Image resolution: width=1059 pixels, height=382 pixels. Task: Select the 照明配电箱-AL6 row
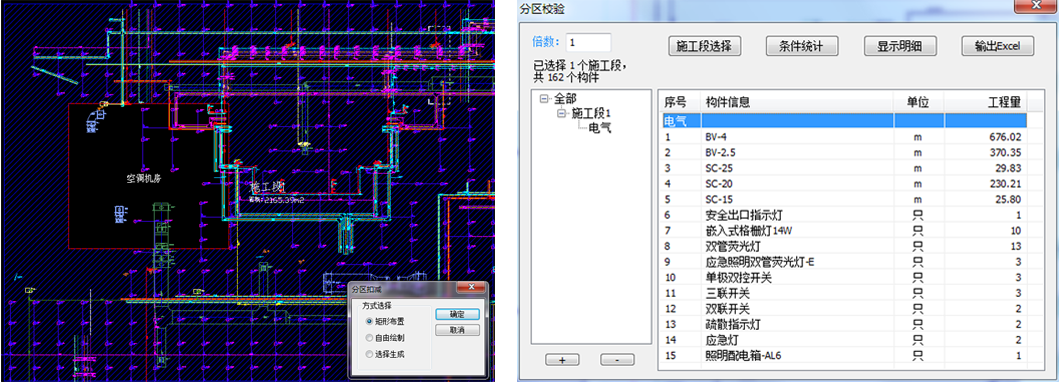(843, 356)
